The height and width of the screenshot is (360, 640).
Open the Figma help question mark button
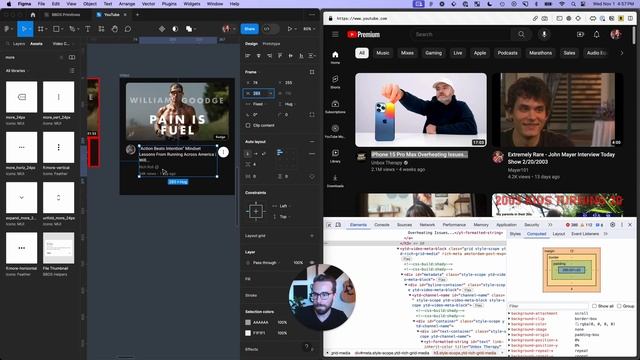[x=306, y=347]
